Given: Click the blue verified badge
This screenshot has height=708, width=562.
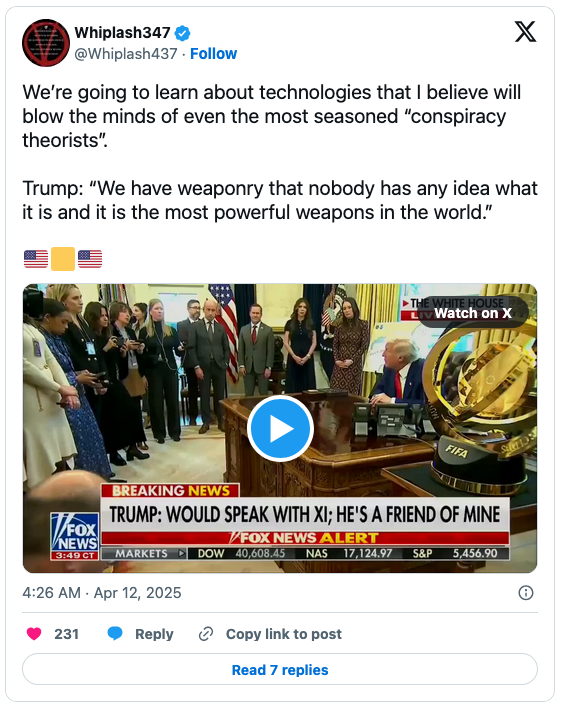Looking at the screenshot, I should (x=182, y=33).
